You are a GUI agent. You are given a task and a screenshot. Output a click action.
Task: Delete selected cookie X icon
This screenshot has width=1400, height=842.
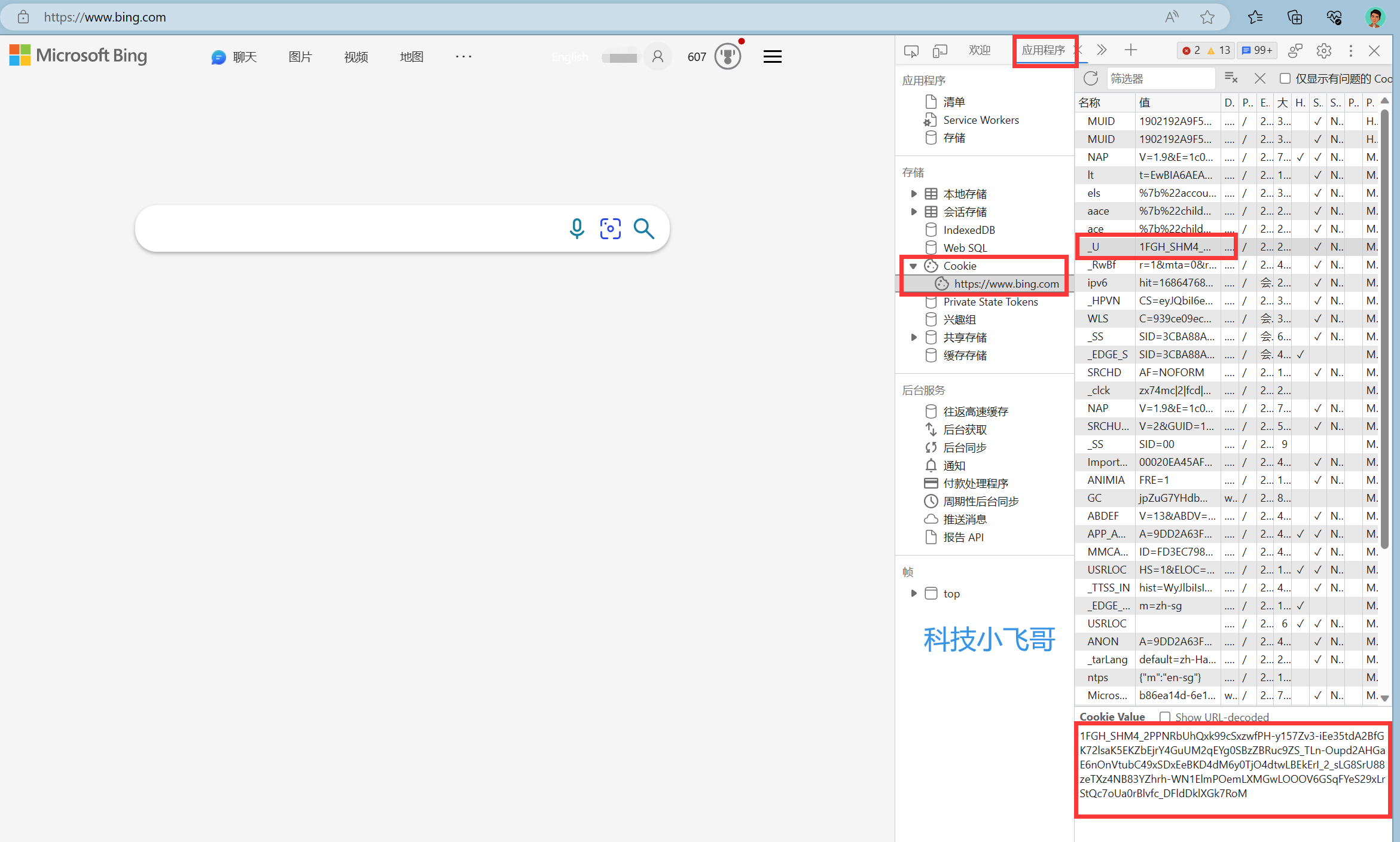click(x=1259, y=78)
